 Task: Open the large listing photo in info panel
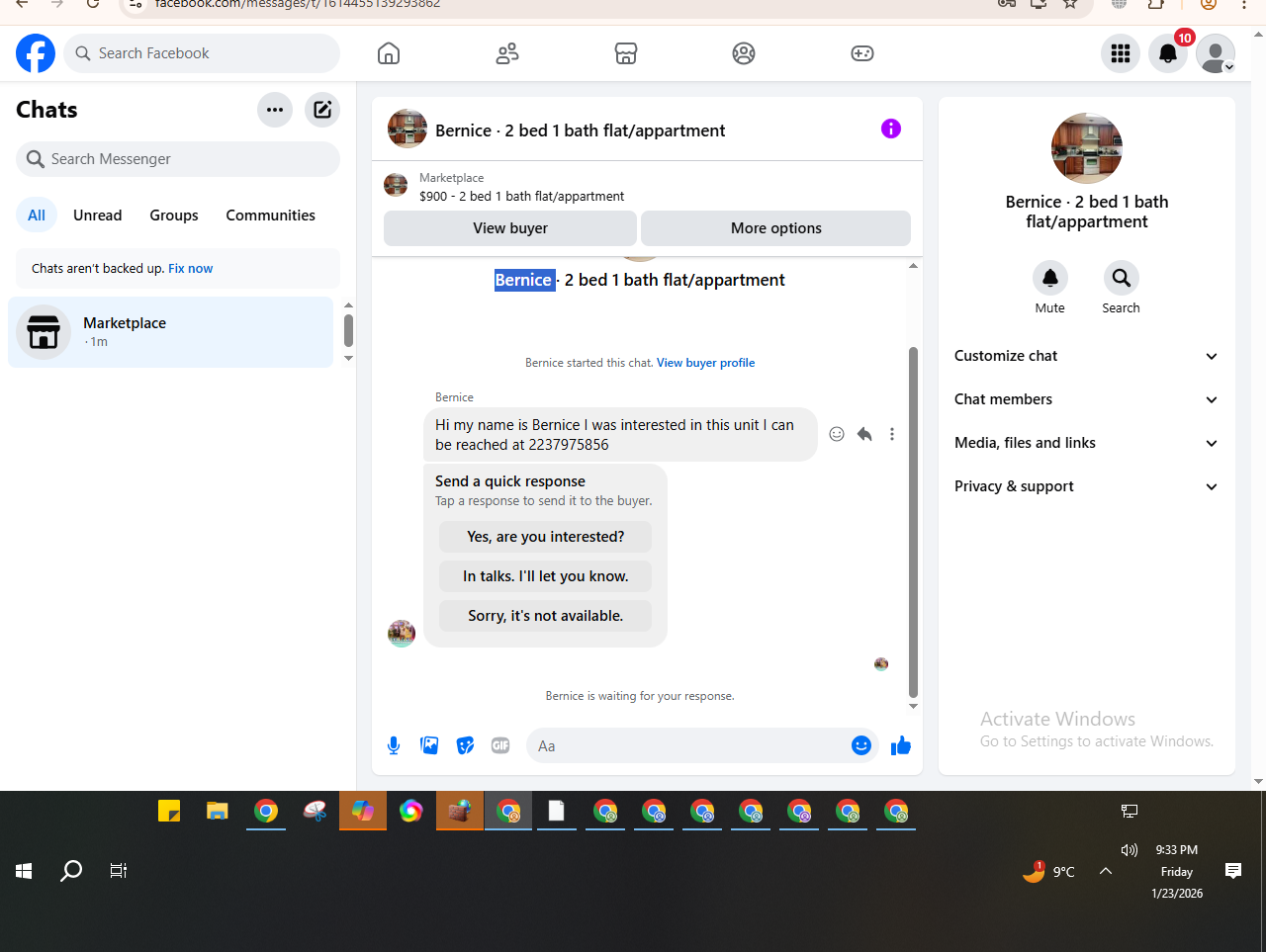click(x=1087, y=148)
